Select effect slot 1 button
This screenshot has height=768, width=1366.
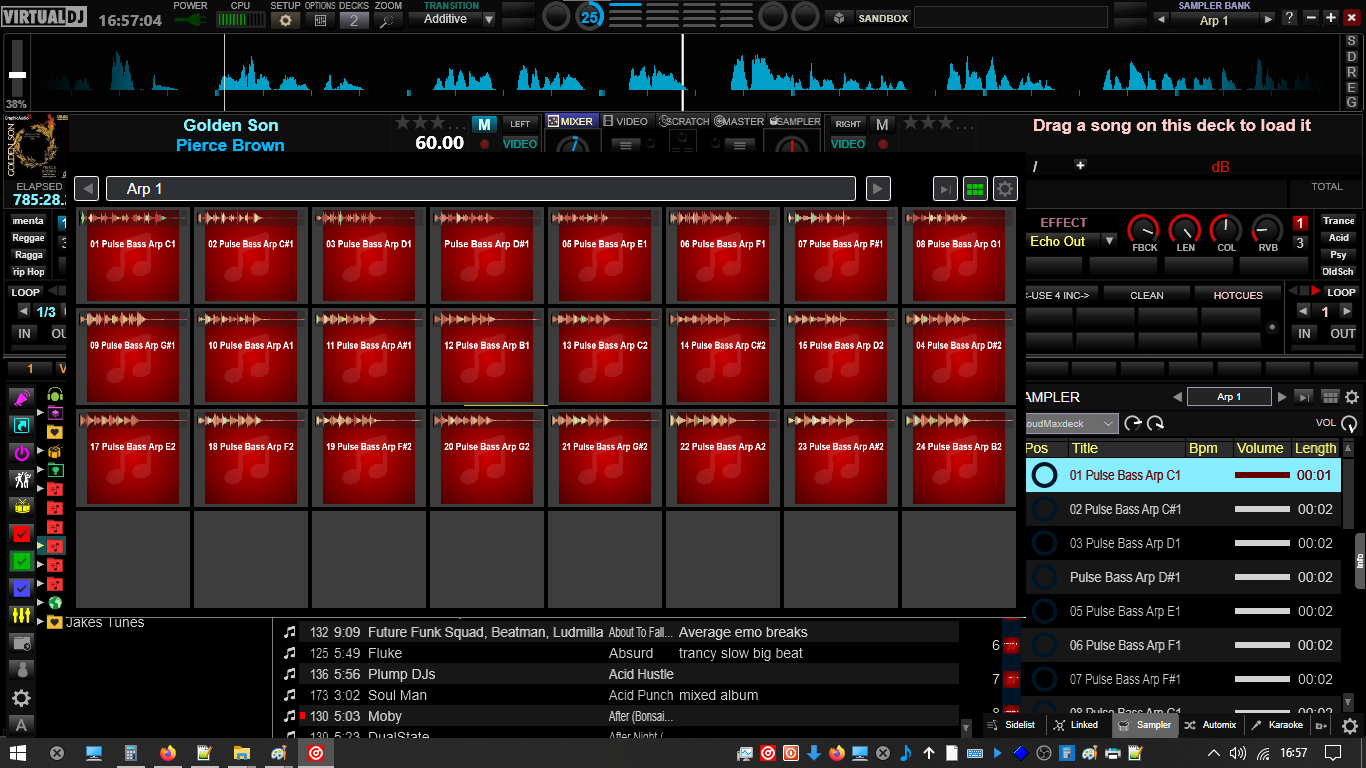click(x=1300, y=223)
